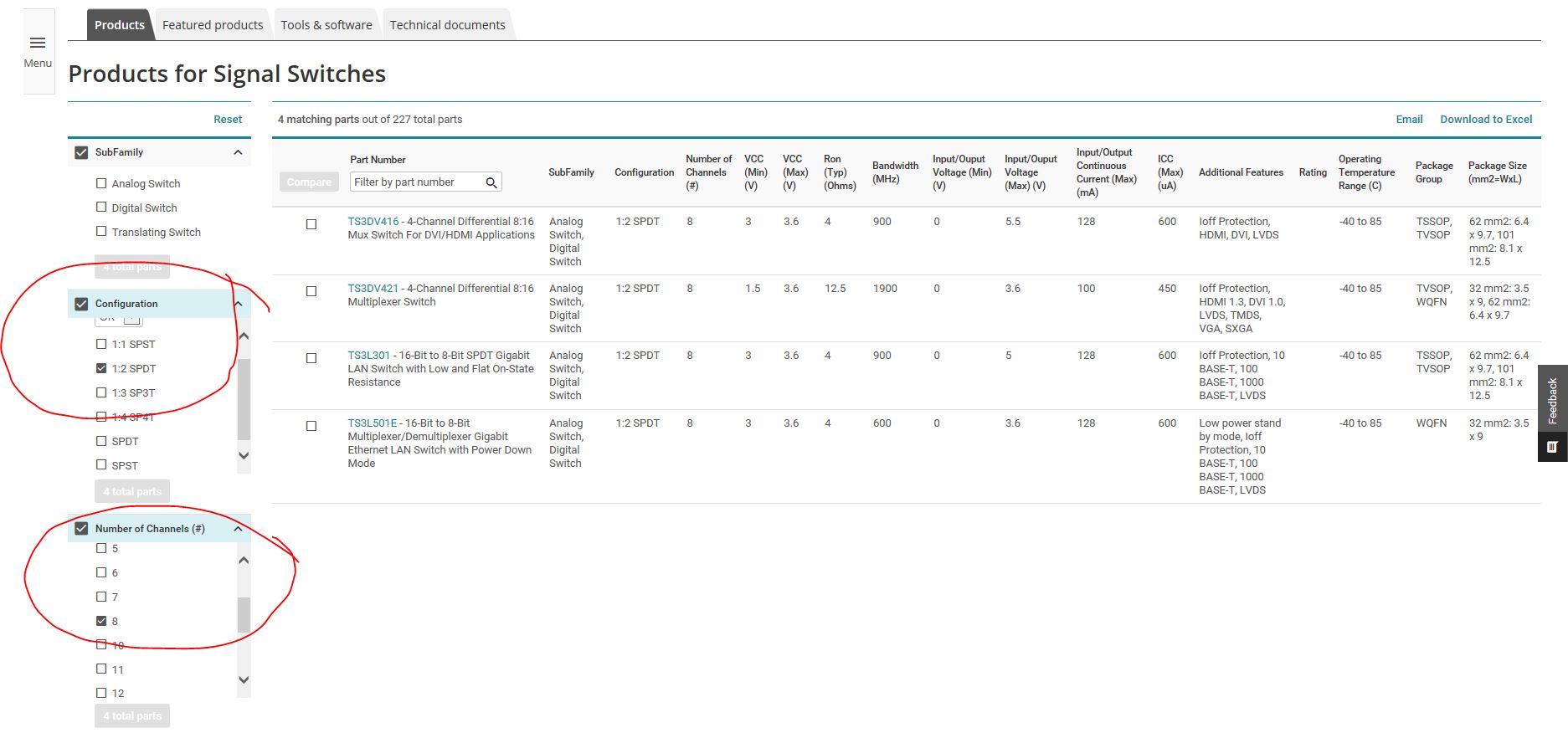The width and height of the screenshot is (1568, 733).
Task: Open the Technical documents tab
Action: coord(448,25)
